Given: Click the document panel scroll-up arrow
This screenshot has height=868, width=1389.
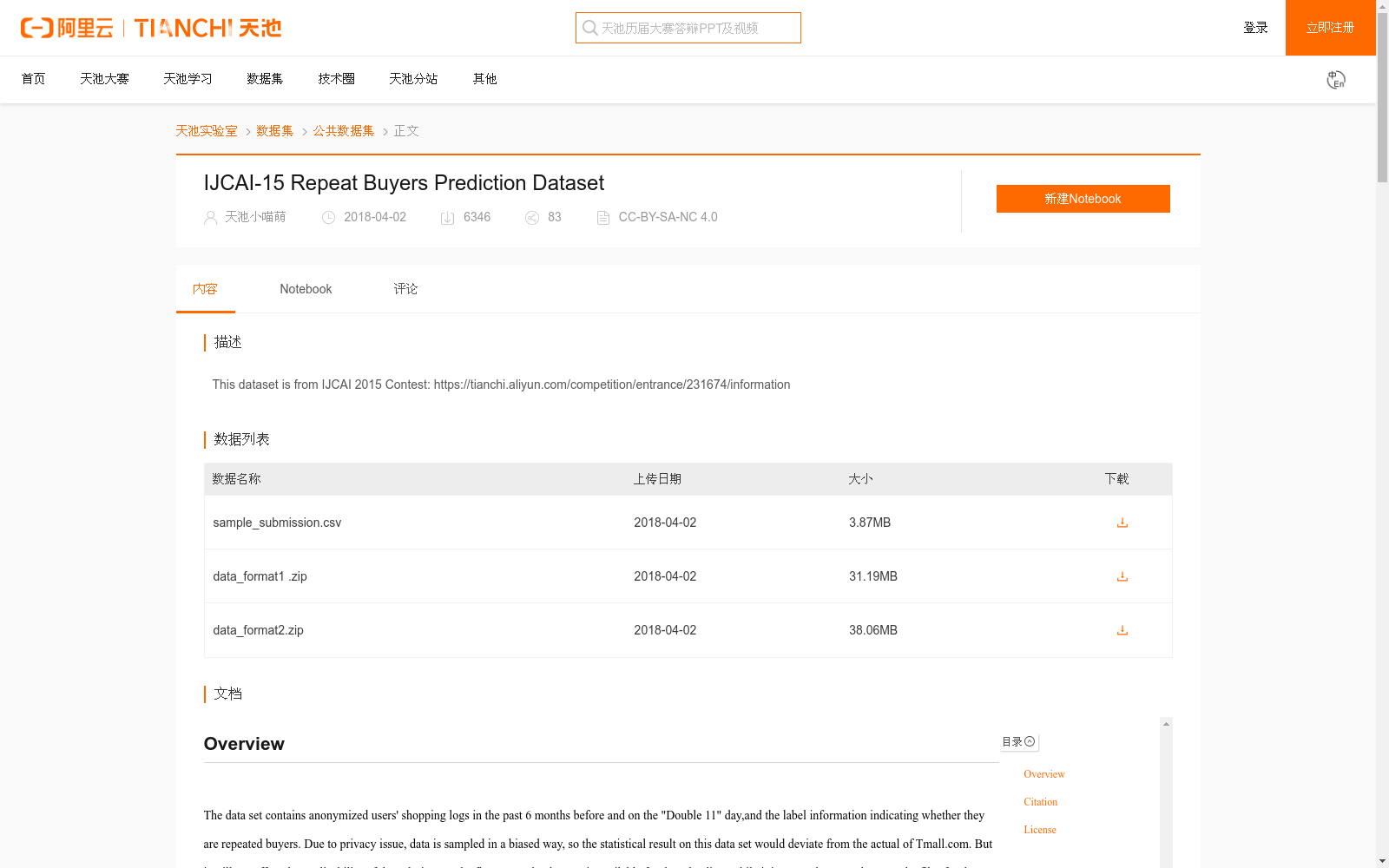Looking at the screenshot, I should (1166, 724).
